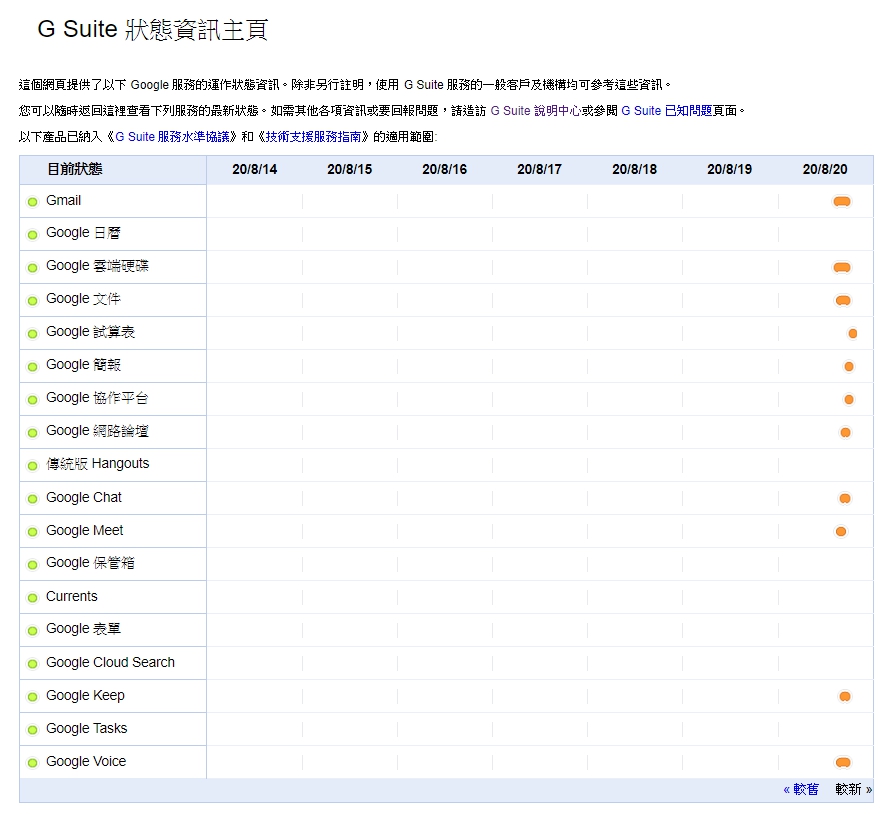Open G Suite 服務水準協議 link
Screen dimensions: 894x821
tap(175, 137)
